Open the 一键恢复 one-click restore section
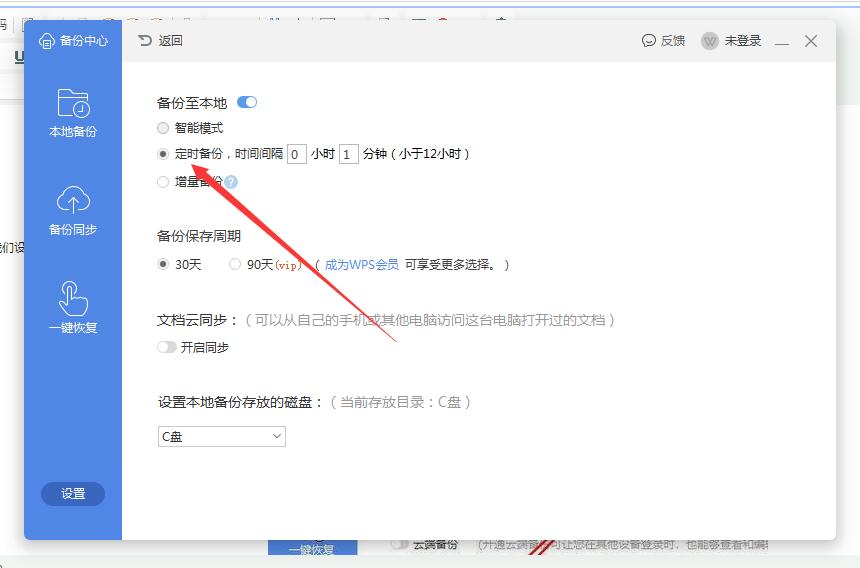Image resolution: width=860 pixels, height=568 pixels. pos(73,308)
